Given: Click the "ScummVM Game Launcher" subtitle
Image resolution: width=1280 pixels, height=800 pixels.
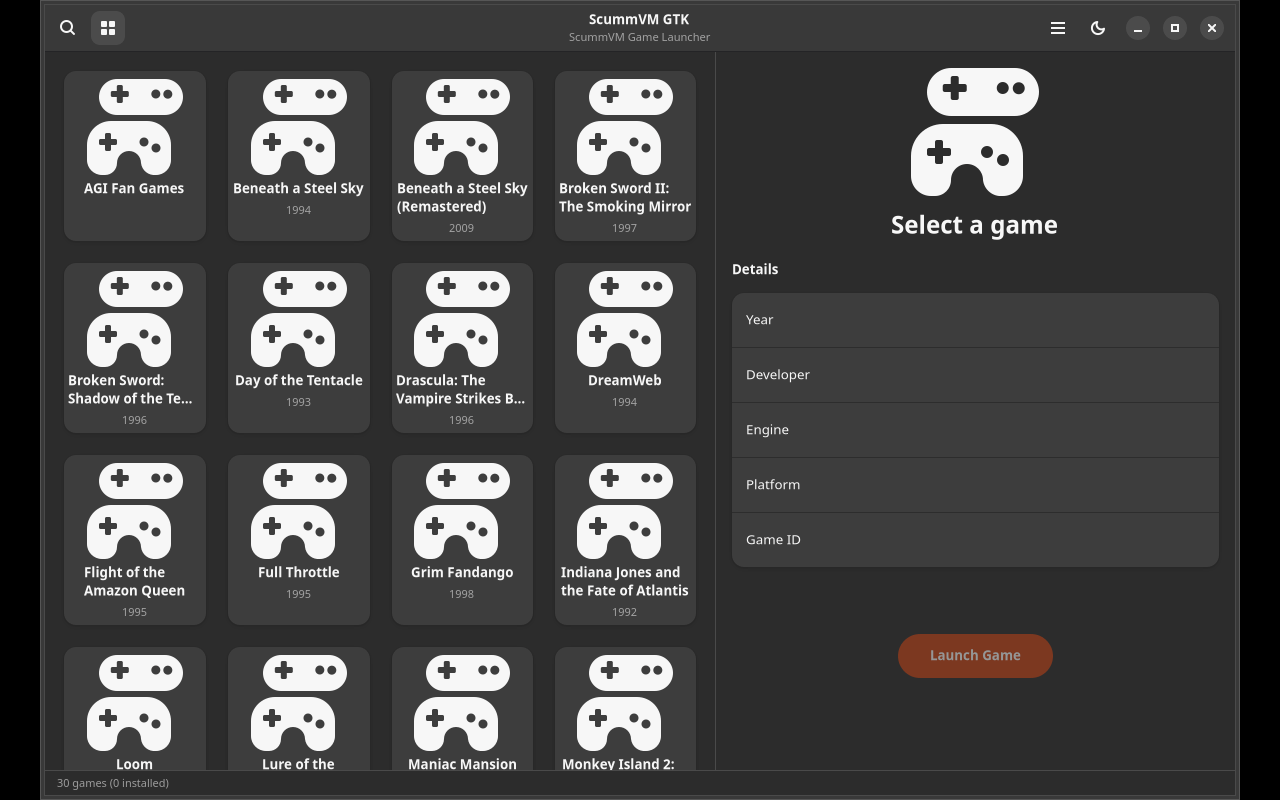Looking at the screenshot, I should click(640, 37).
